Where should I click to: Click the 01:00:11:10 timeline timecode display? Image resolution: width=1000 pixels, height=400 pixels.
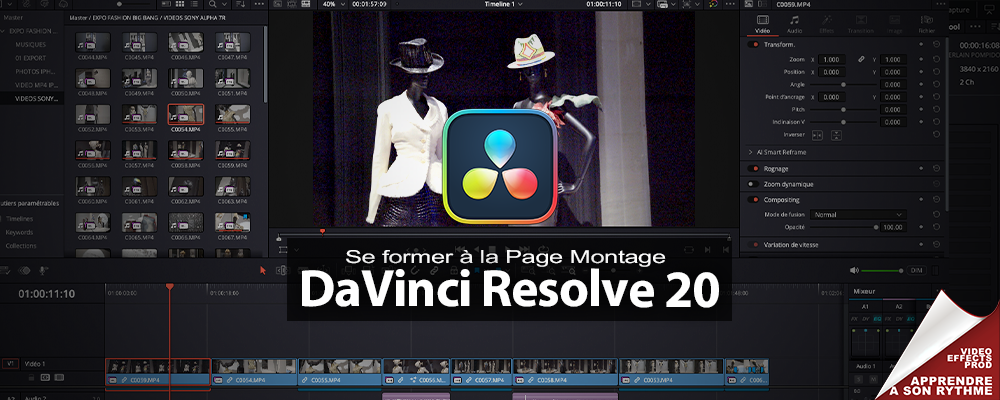pyautogui.click(x=47, y=294)
